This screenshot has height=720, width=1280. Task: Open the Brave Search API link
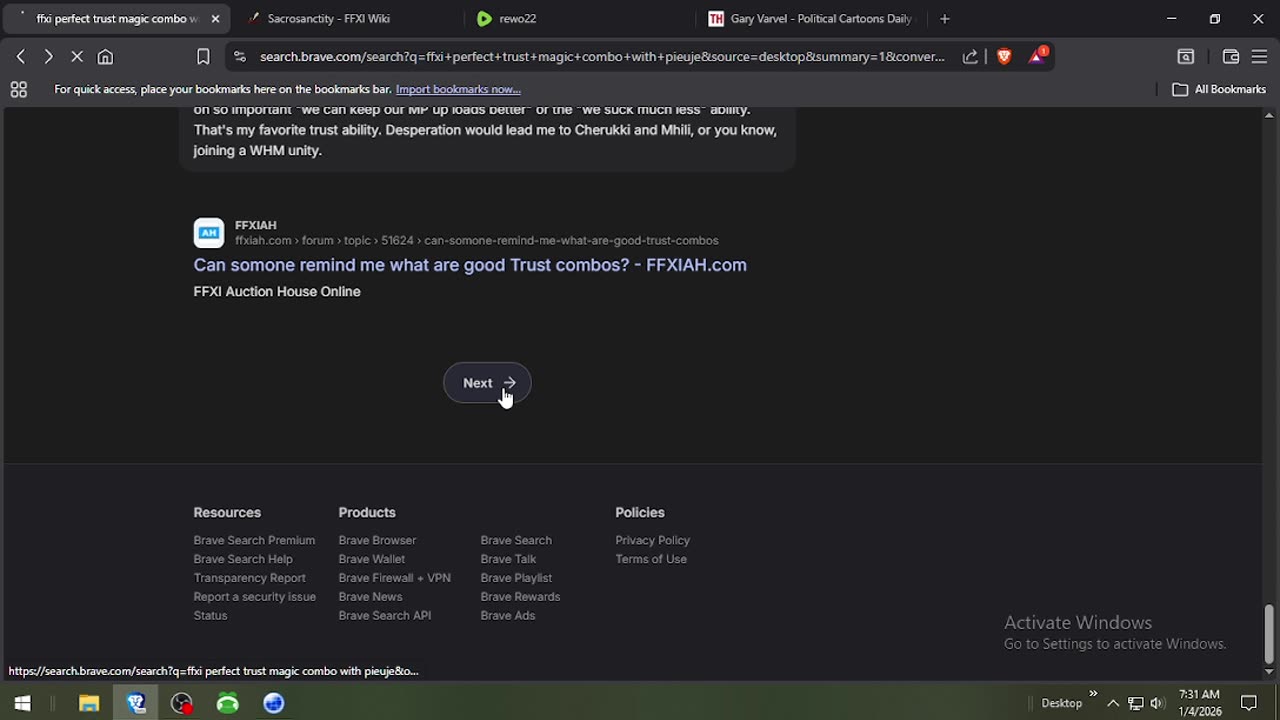[x=384, y=616]
